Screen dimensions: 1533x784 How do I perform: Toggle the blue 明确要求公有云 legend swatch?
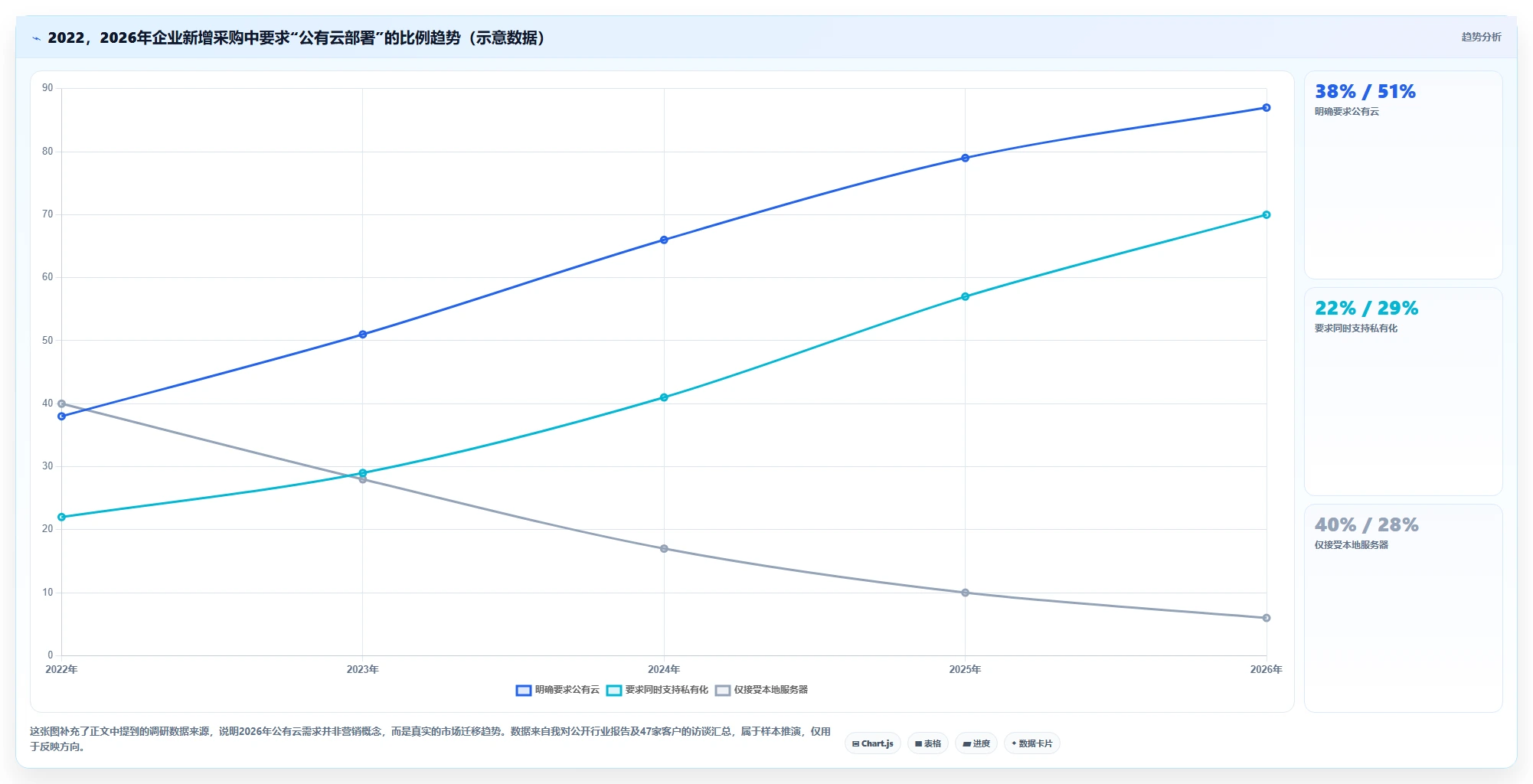click(x=524, y=691)
